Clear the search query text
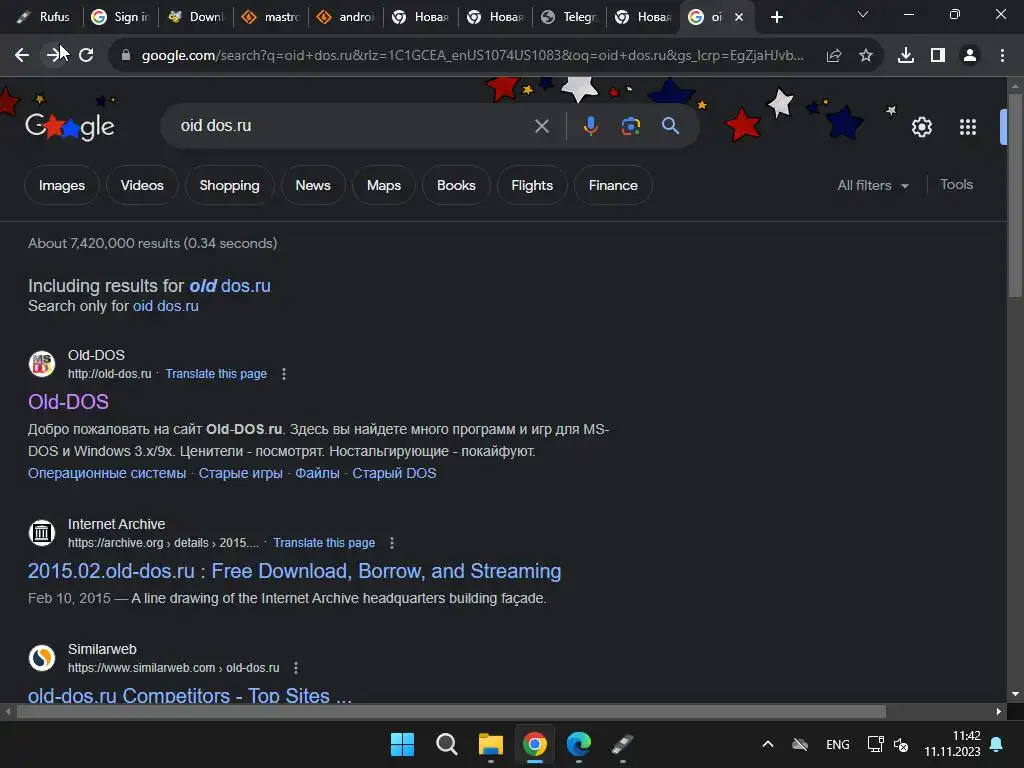This screenshot has height=768, width=1024. point(541,126)
